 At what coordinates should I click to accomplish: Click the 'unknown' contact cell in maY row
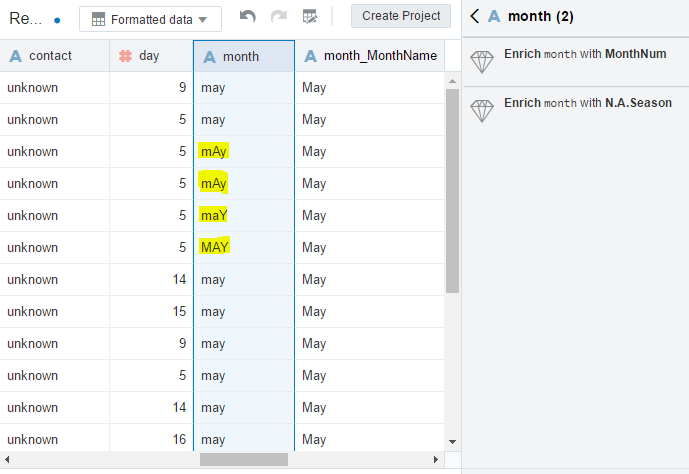(54, 216)
